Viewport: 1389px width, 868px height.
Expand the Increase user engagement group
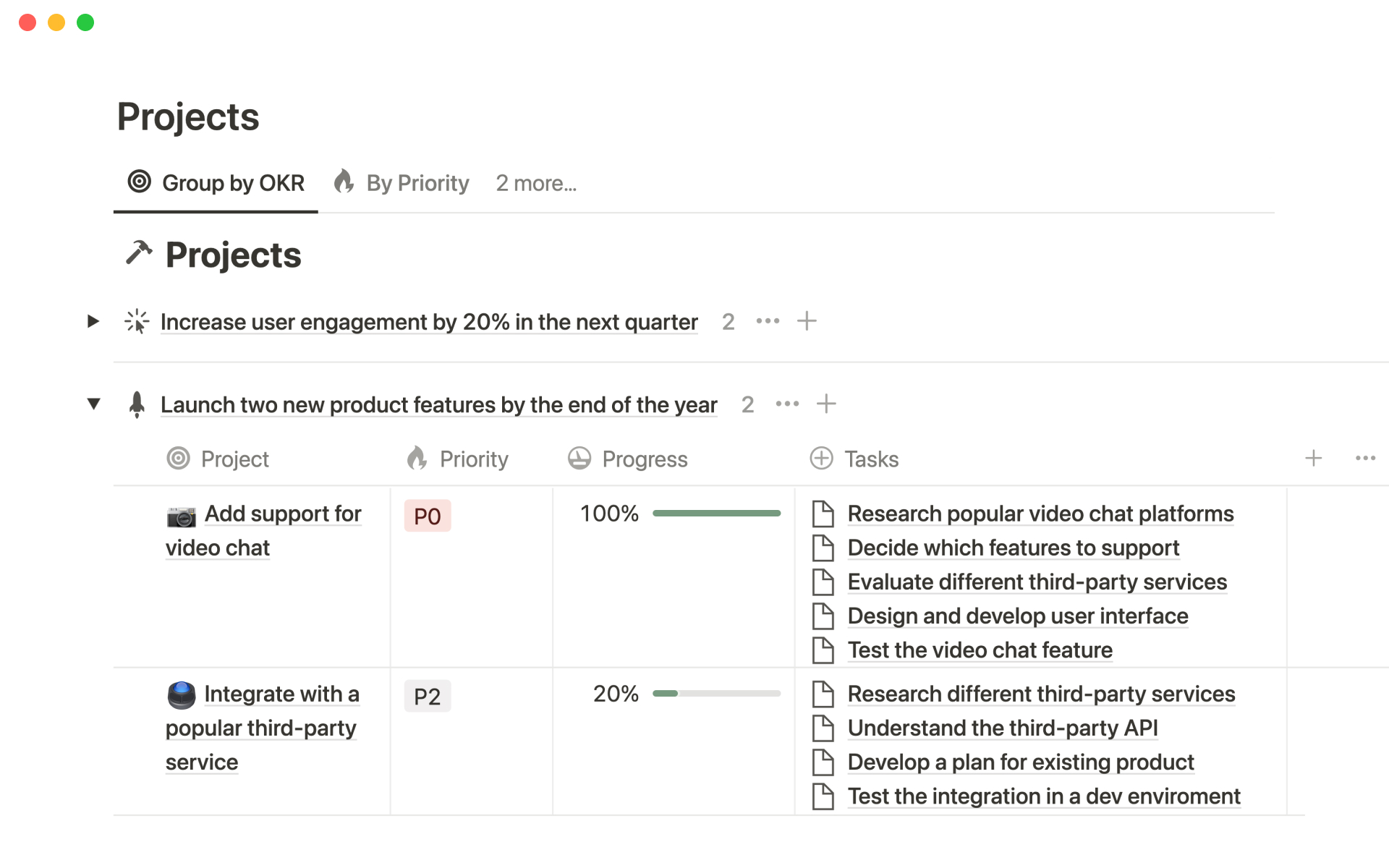click(x=93, y=321)
